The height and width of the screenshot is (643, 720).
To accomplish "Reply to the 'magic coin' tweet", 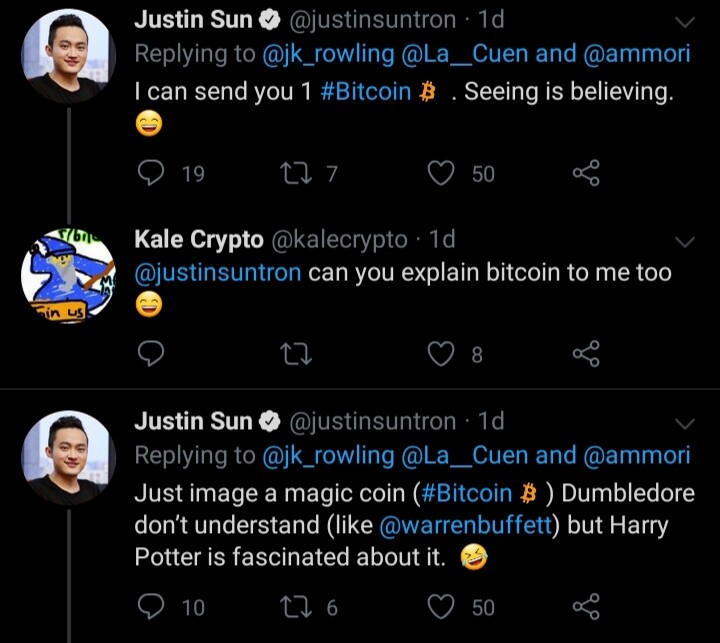I will [x=151, y=607].
